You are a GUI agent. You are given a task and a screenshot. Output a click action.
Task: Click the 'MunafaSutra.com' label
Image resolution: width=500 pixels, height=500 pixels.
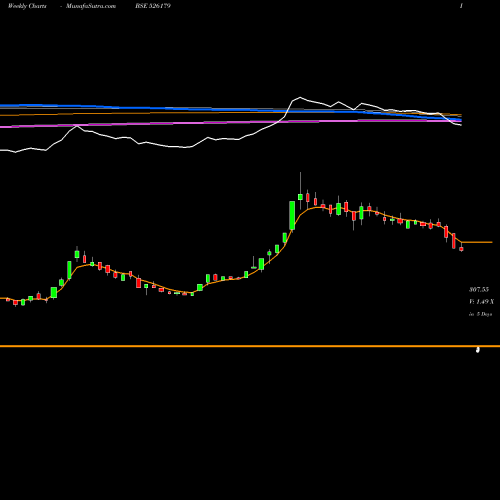pos(91,6)
